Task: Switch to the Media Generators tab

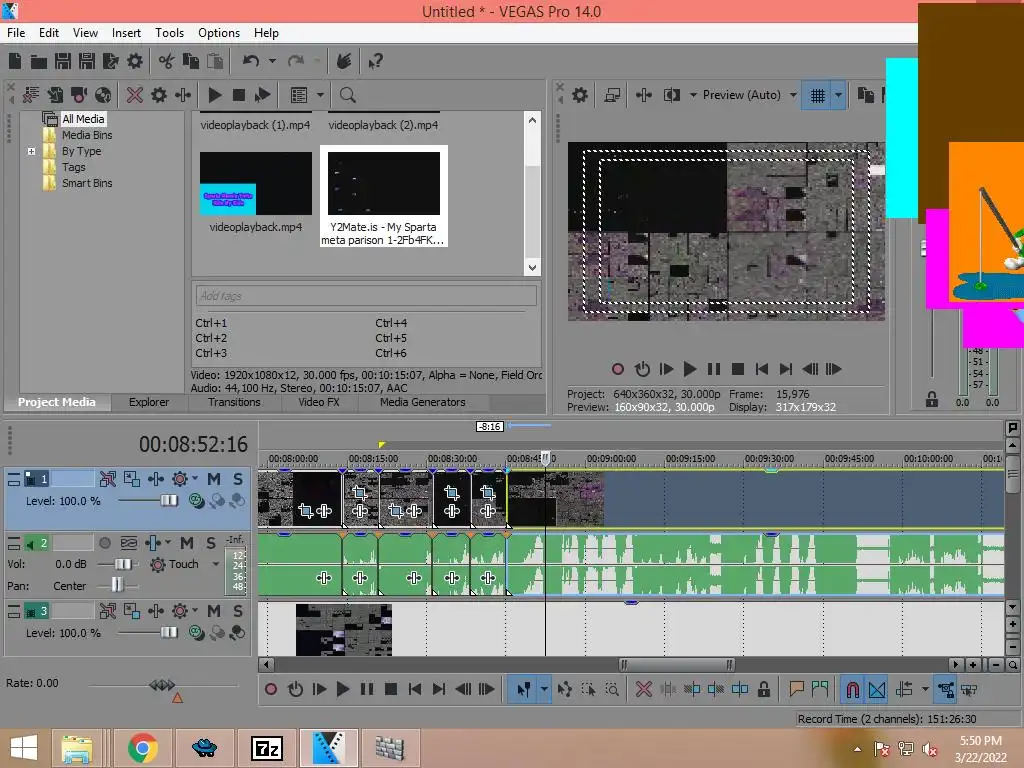Action: (x=423, y=402)
